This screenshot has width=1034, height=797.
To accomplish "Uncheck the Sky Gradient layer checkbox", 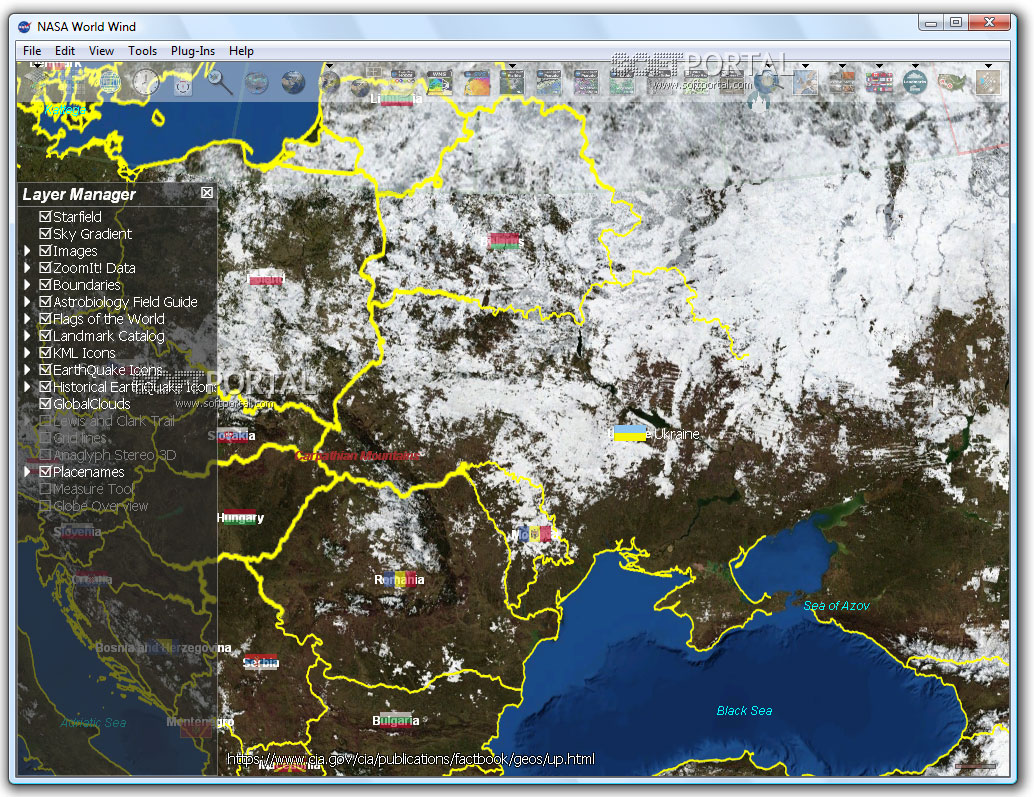I will (46, 233).
